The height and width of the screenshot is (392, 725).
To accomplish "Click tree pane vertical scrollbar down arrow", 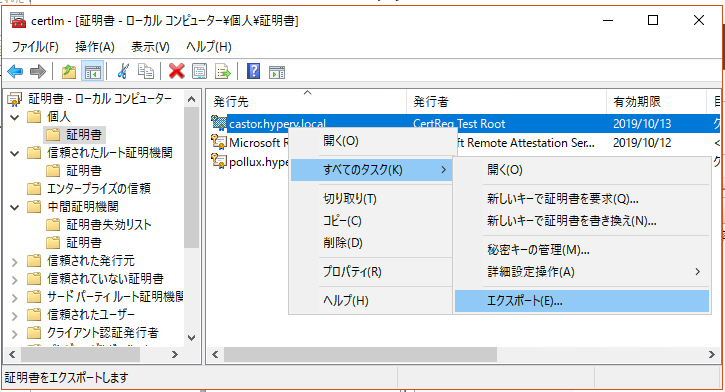I will pyautogui.click(x=191, y=338).
